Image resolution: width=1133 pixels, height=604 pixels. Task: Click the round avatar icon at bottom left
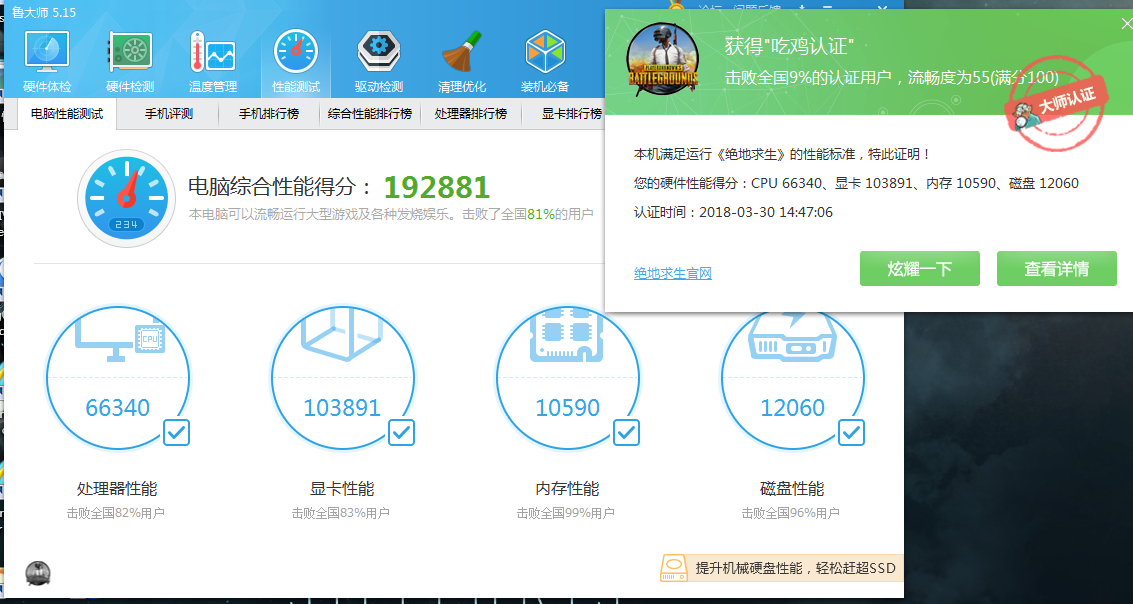38,573
